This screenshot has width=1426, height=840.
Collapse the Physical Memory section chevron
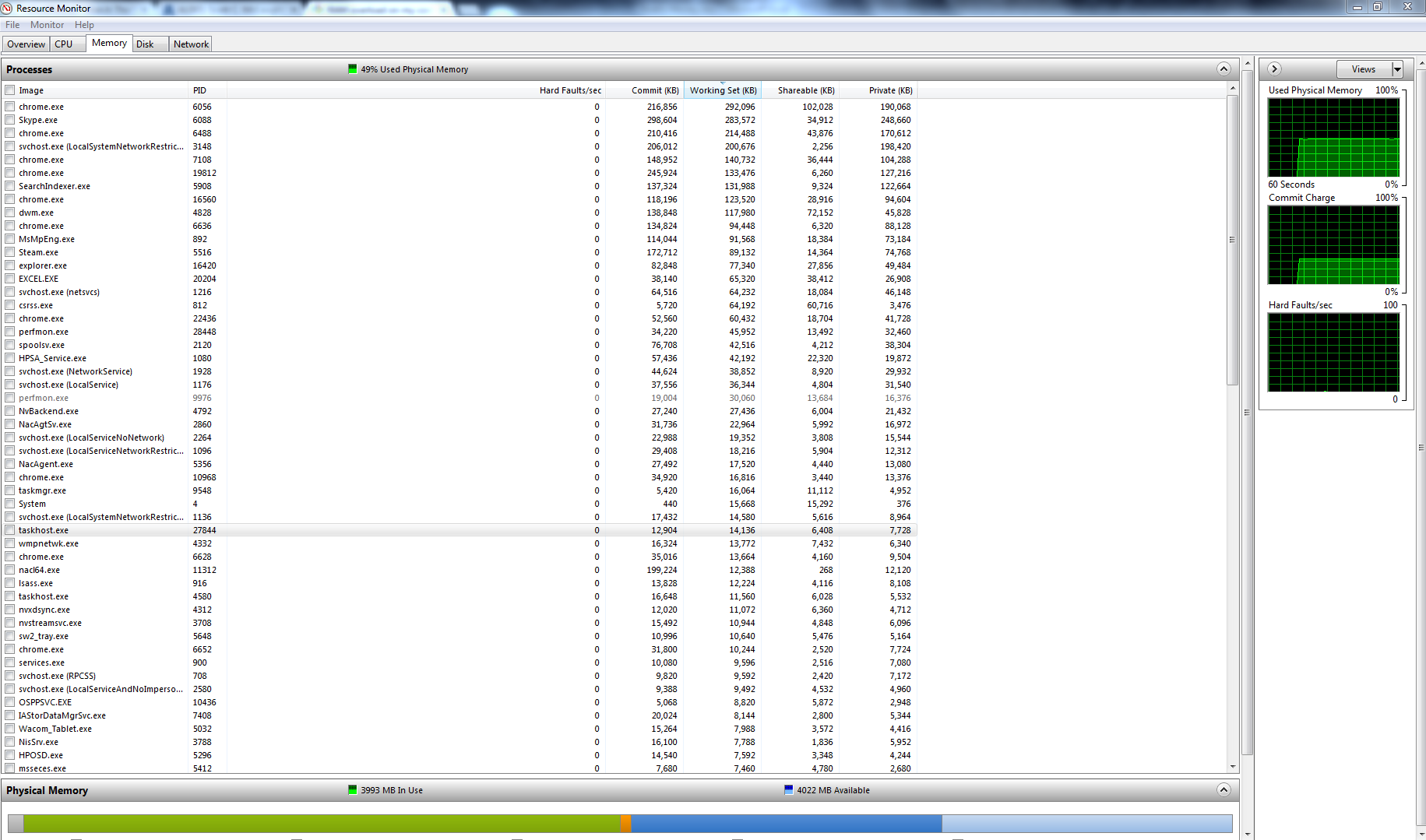(x=1224, y=790)
